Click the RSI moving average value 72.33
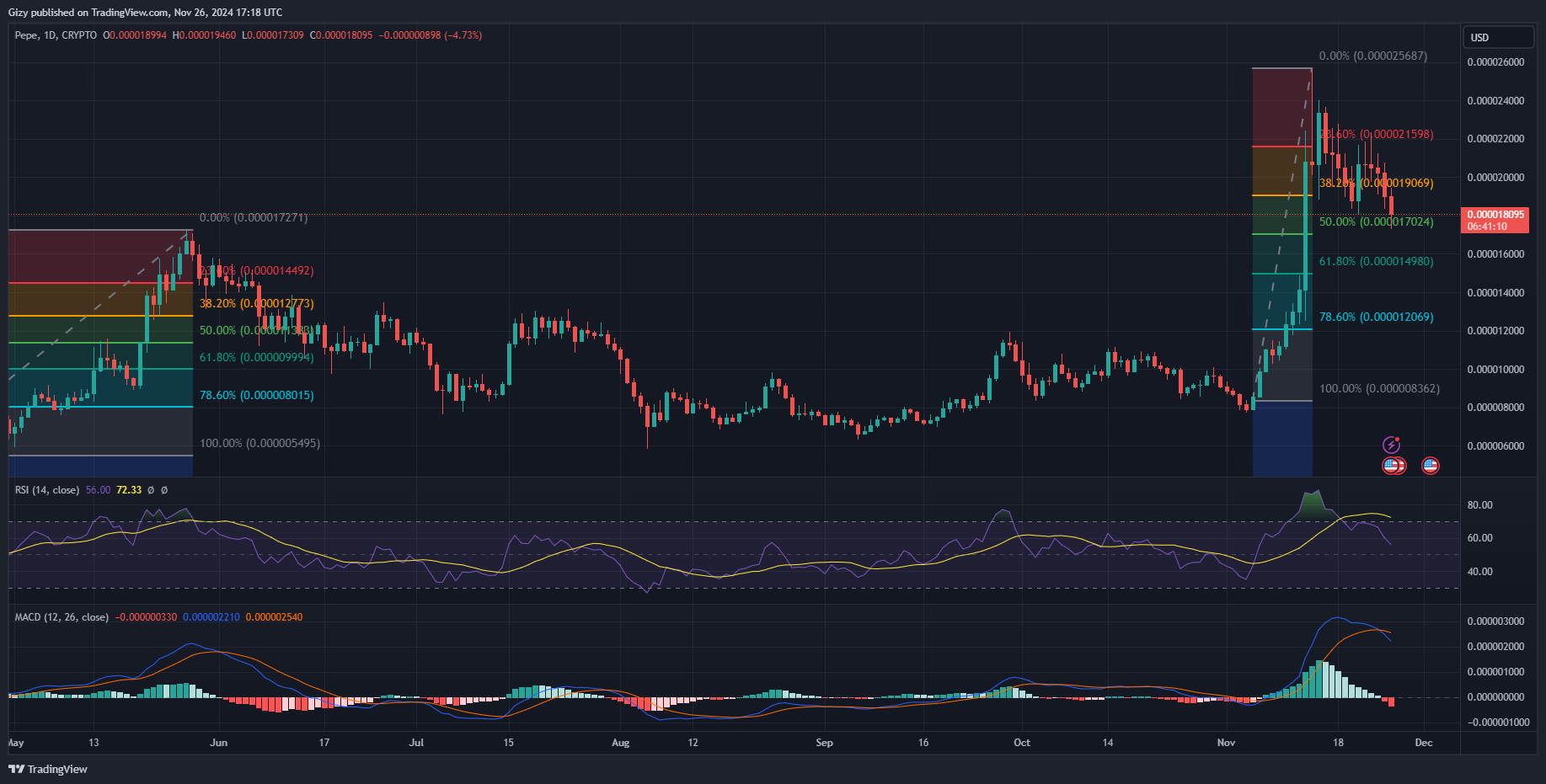The width and height of the screenshot is (1546, 784). point(129,490)
